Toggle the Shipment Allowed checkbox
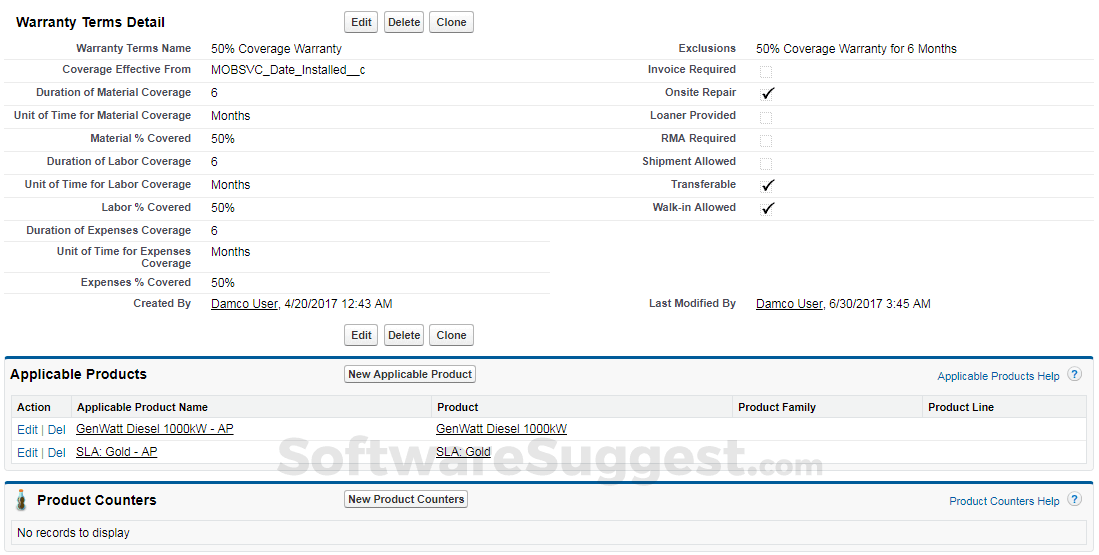The image size is (1099, 555). 766,163
